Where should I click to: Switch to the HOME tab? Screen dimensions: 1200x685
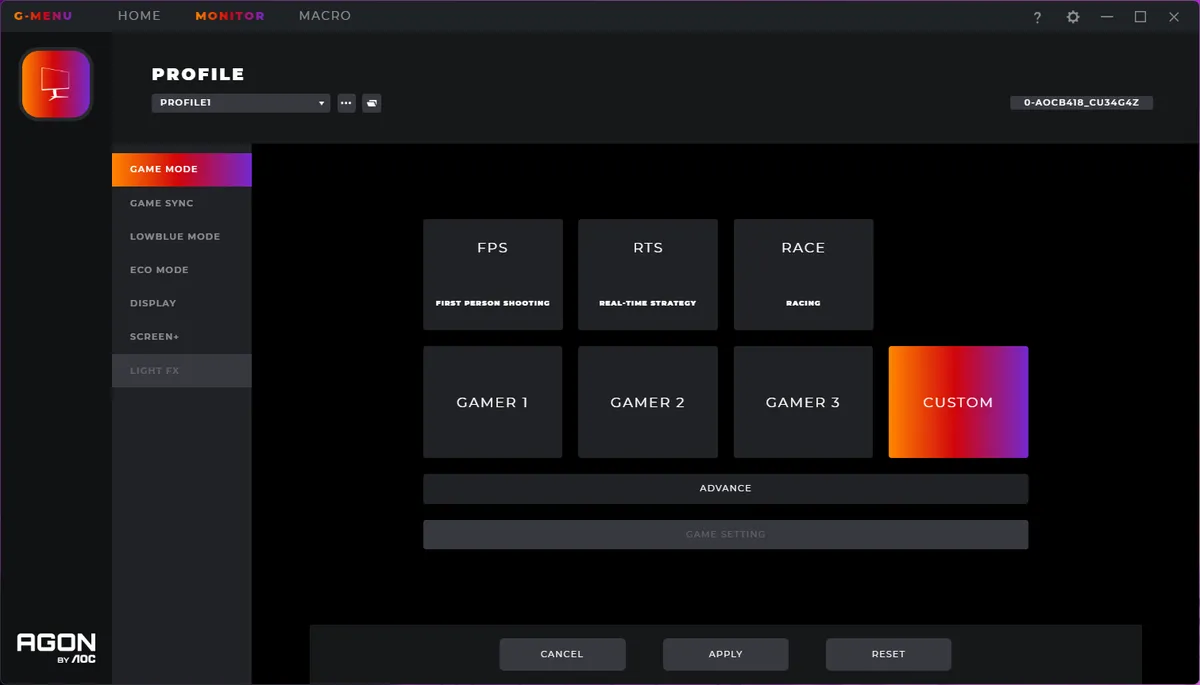coord(139,16)
